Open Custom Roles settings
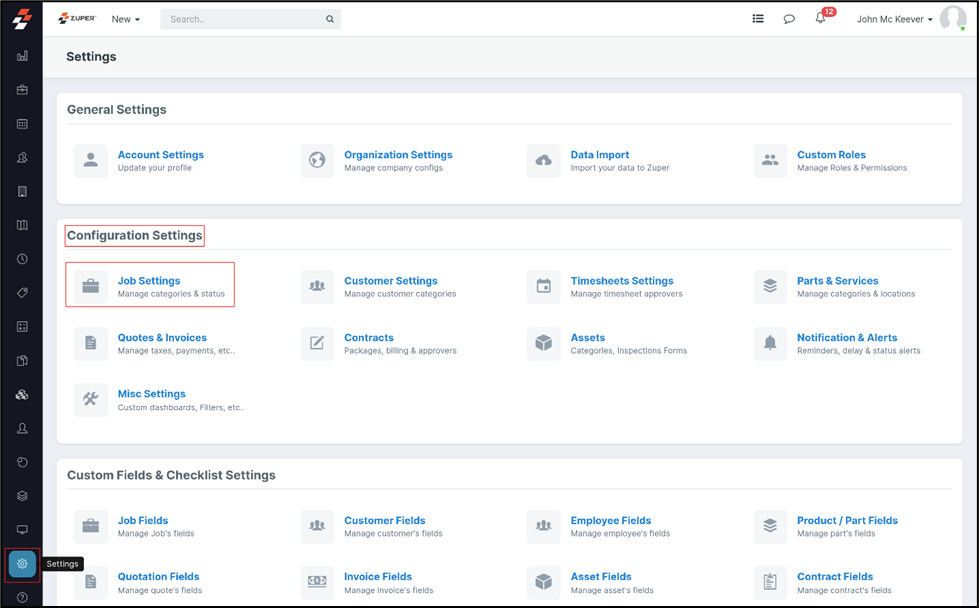The height and width of the screenshot is (608, 979). (x=831, y=155)
